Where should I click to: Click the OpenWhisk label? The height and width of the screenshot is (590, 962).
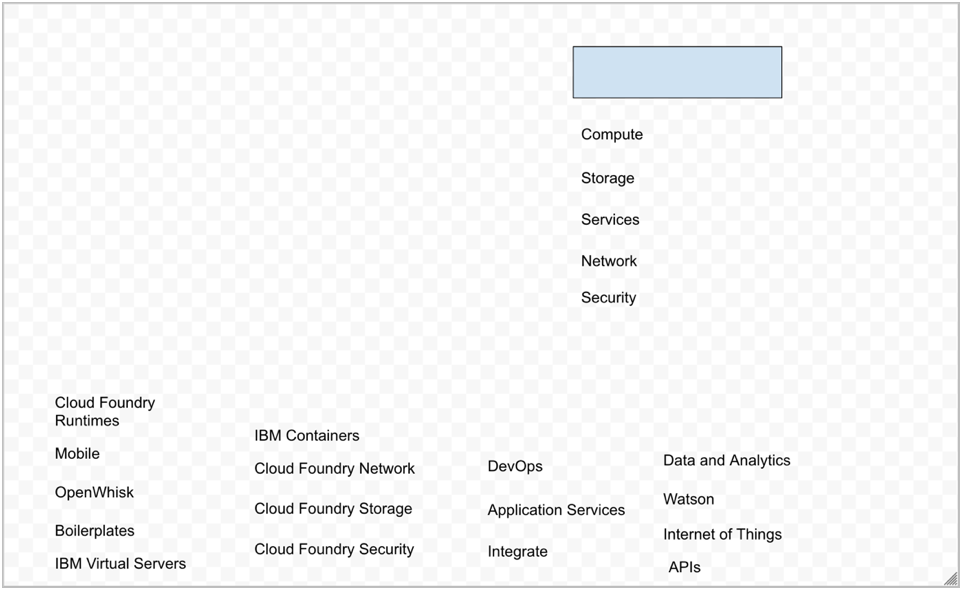pyautogui.click(x=94, y=493)
